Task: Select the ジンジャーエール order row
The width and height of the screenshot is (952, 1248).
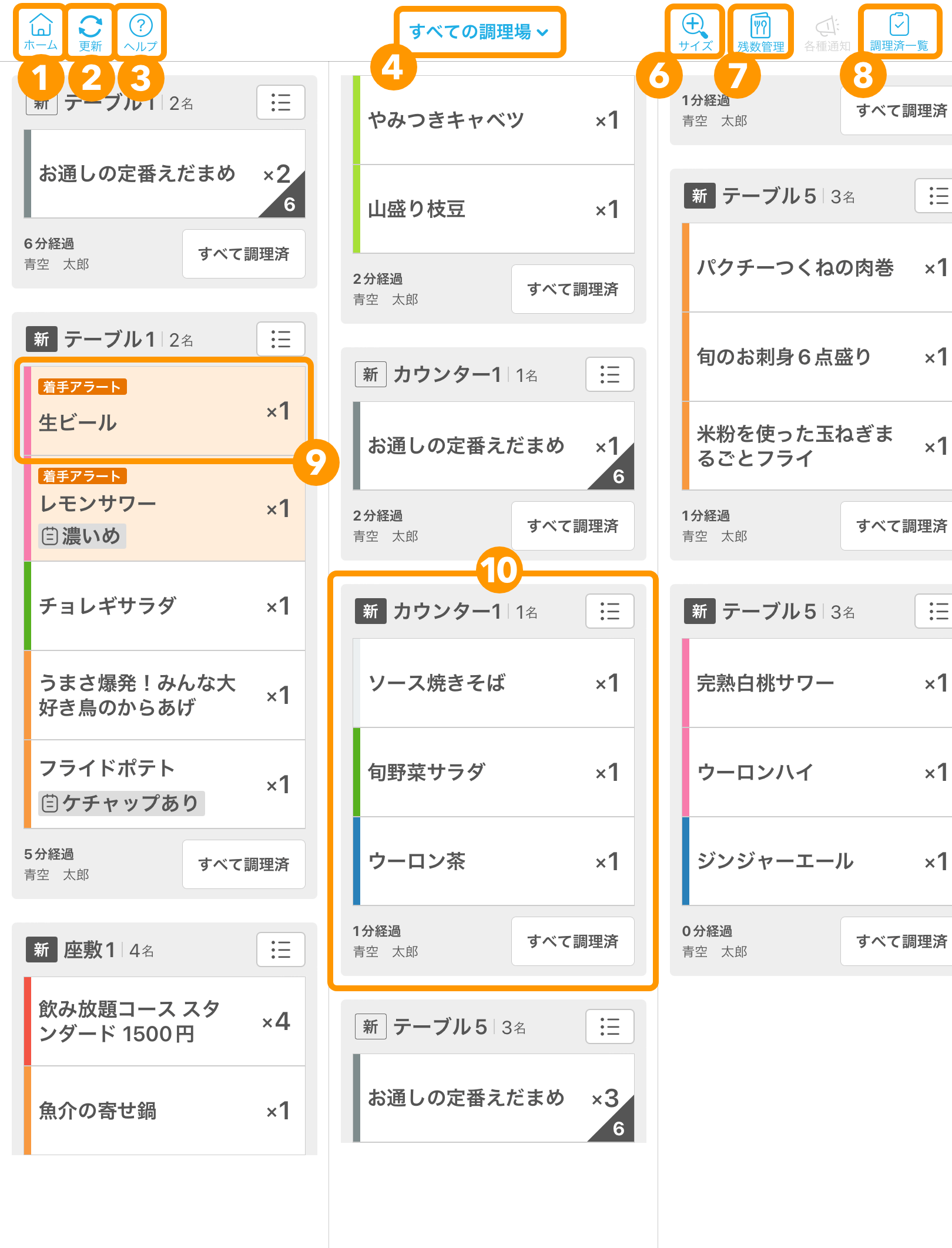Action: 817,861
